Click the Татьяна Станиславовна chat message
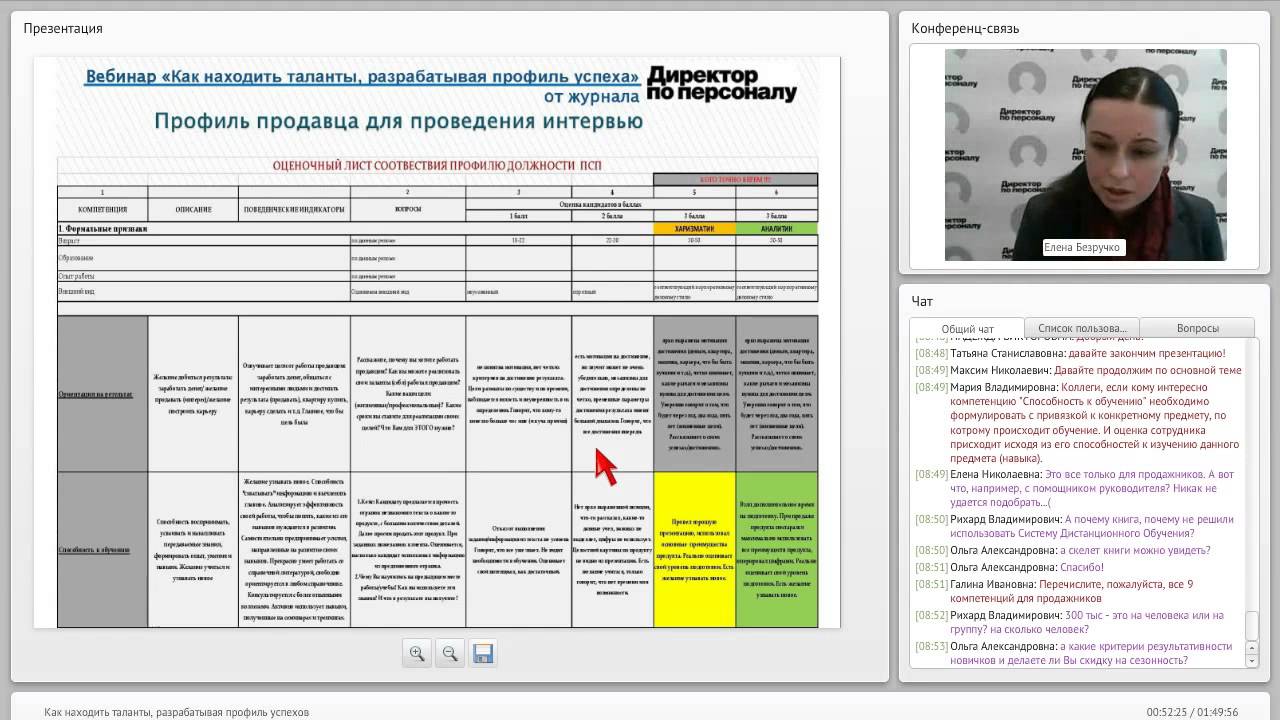This screenshot has height=720, width=1280. 1071,353
